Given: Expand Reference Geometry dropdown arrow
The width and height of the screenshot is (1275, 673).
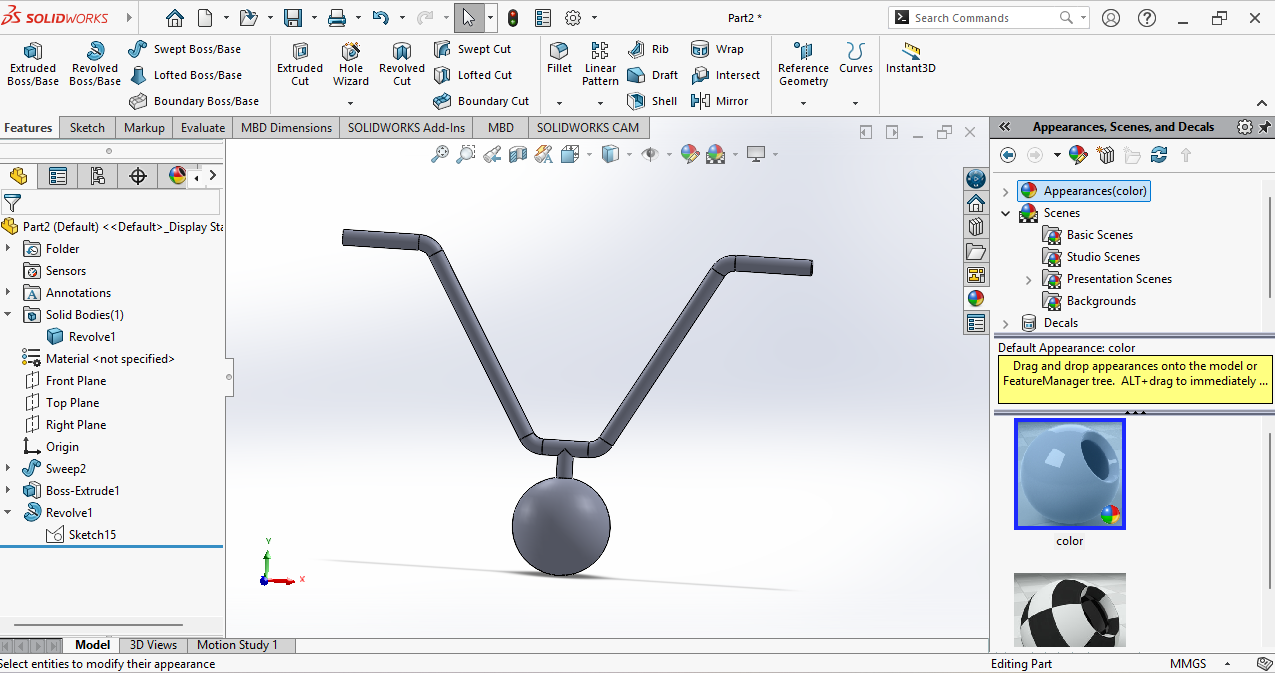Looking at the screenshot, I should (803, 103).
